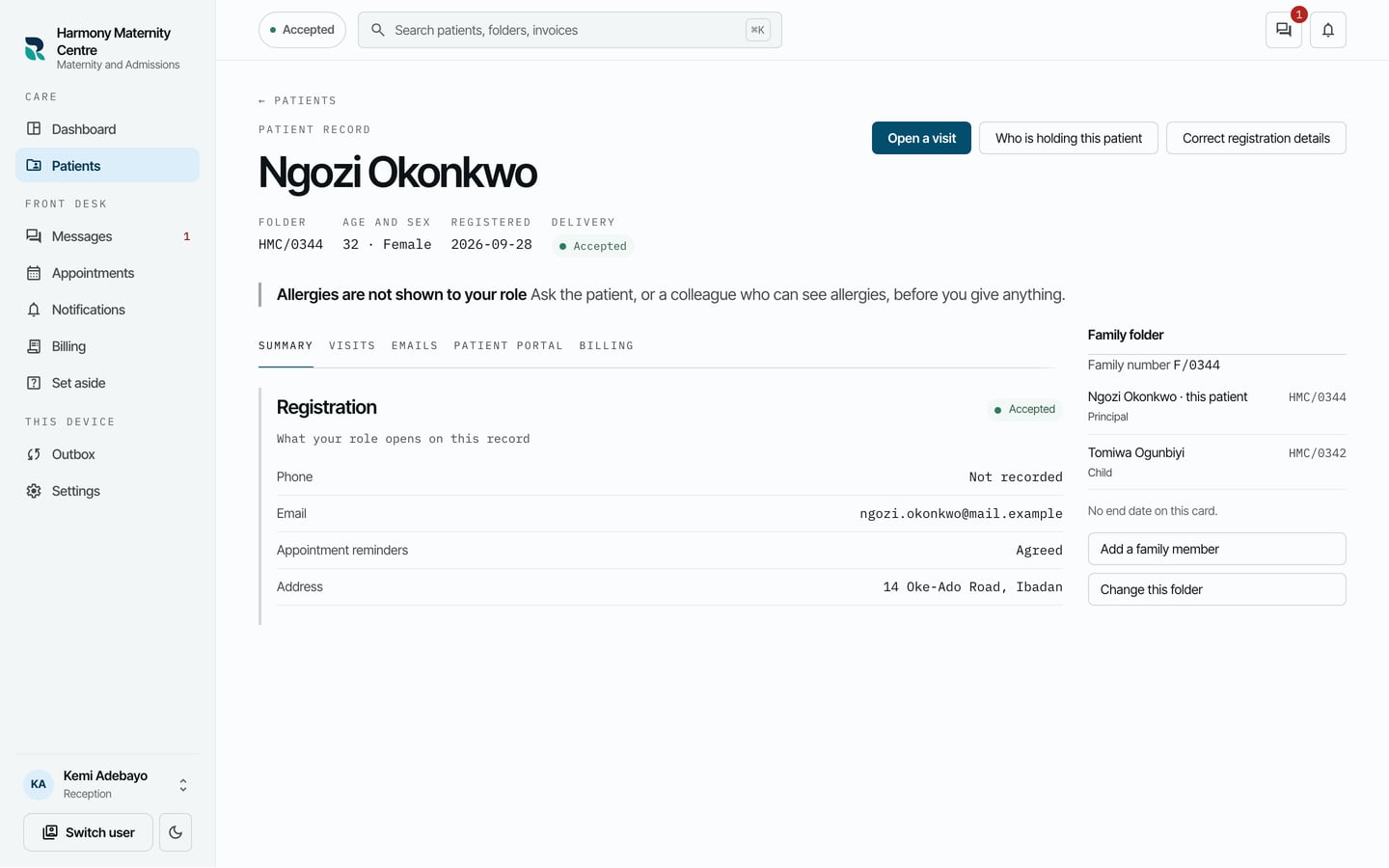
Task: Expand the Kemi Adebayo account switcher chevron
Action: [x=183, y=785]
